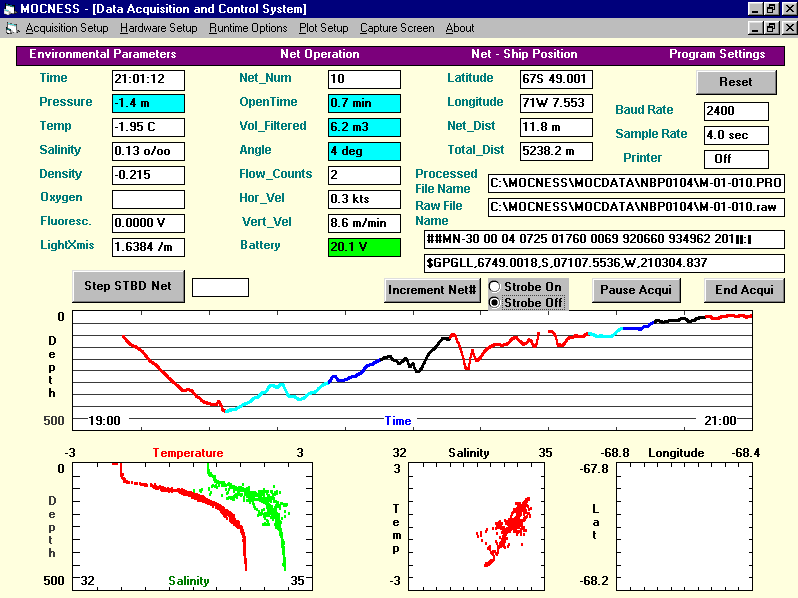Click the red Temperature plot title
798x598 pixels.
pyautogui.click(x=188, y=453)
